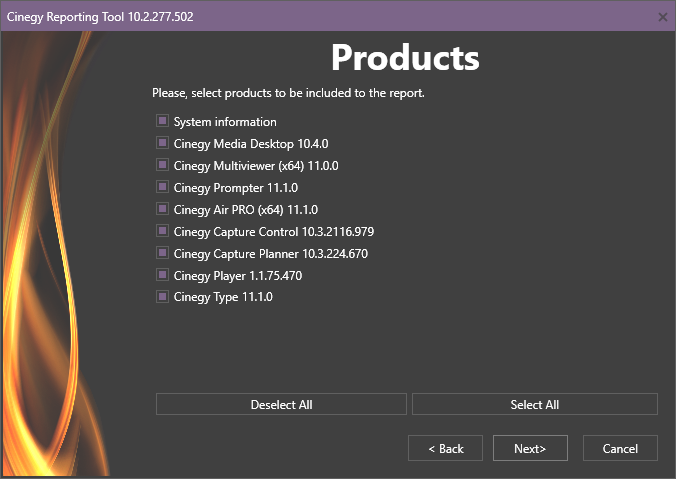The height and width of the screenshot is (479, 676).
Task: Toggle the Cinegy Media Desktop 10.4.0 checkbox
Action: (x=163, y=143)
